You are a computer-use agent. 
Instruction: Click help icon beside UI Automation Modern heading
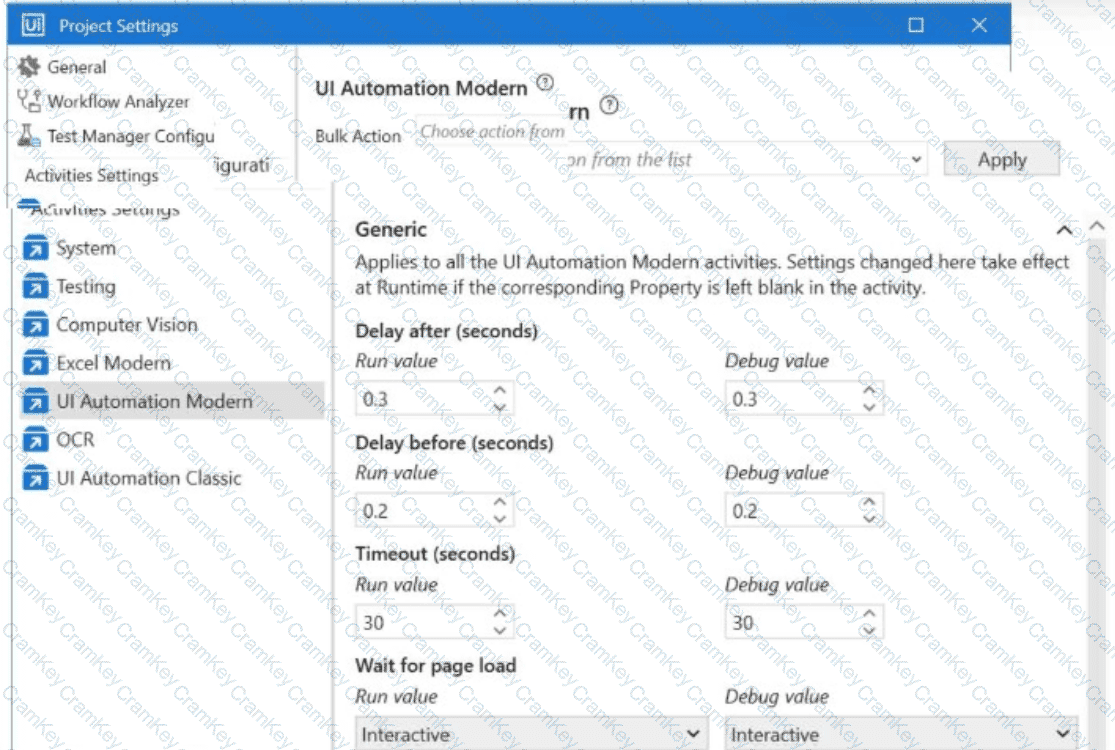[x=545, y=82]
